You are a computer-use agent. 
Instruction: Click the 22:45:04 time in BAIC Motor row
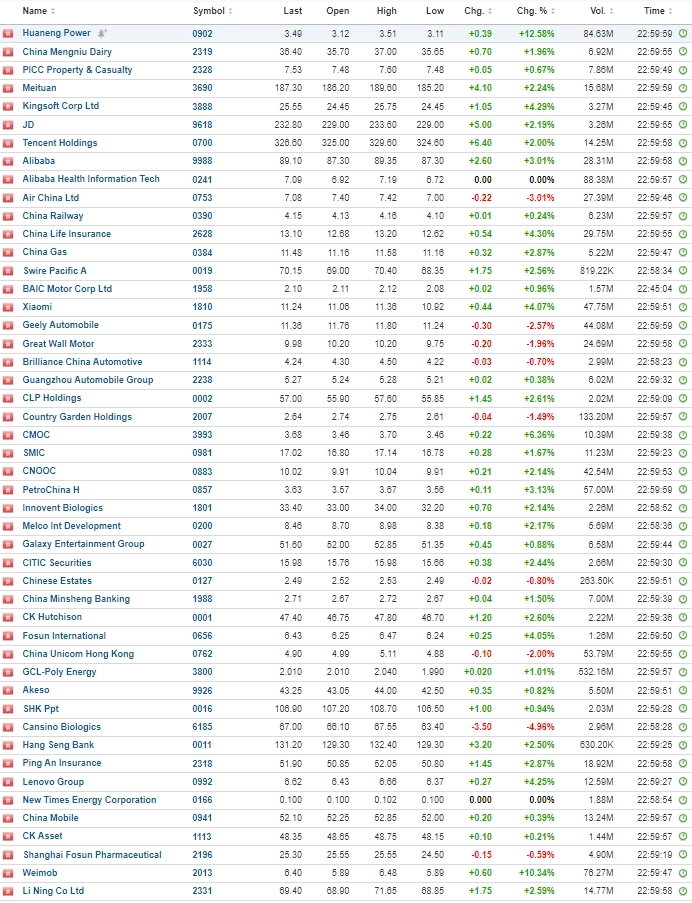[655, 289]
